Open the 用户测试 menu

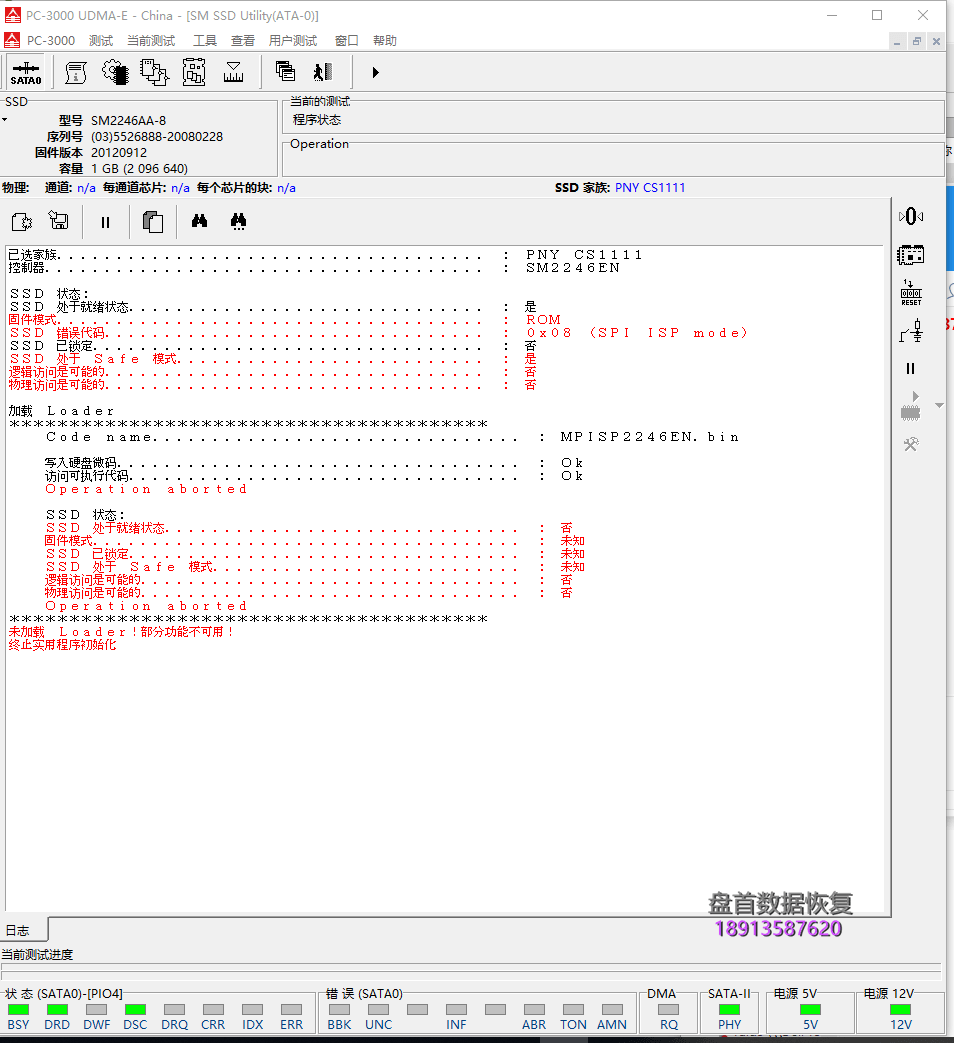pos(293,41)
